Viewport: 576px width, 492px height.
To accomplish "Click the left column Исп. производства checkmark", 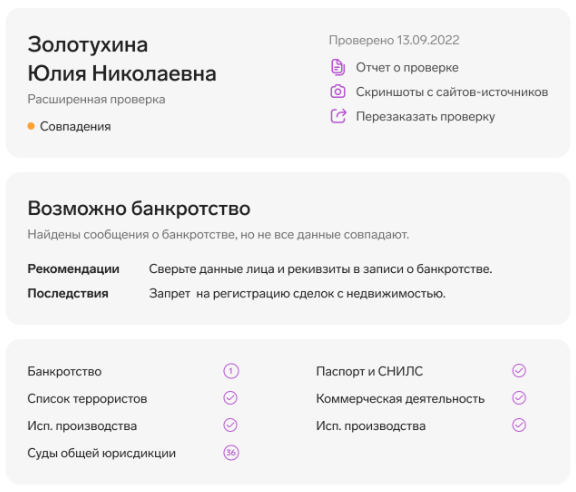I will tap(230, 425).
